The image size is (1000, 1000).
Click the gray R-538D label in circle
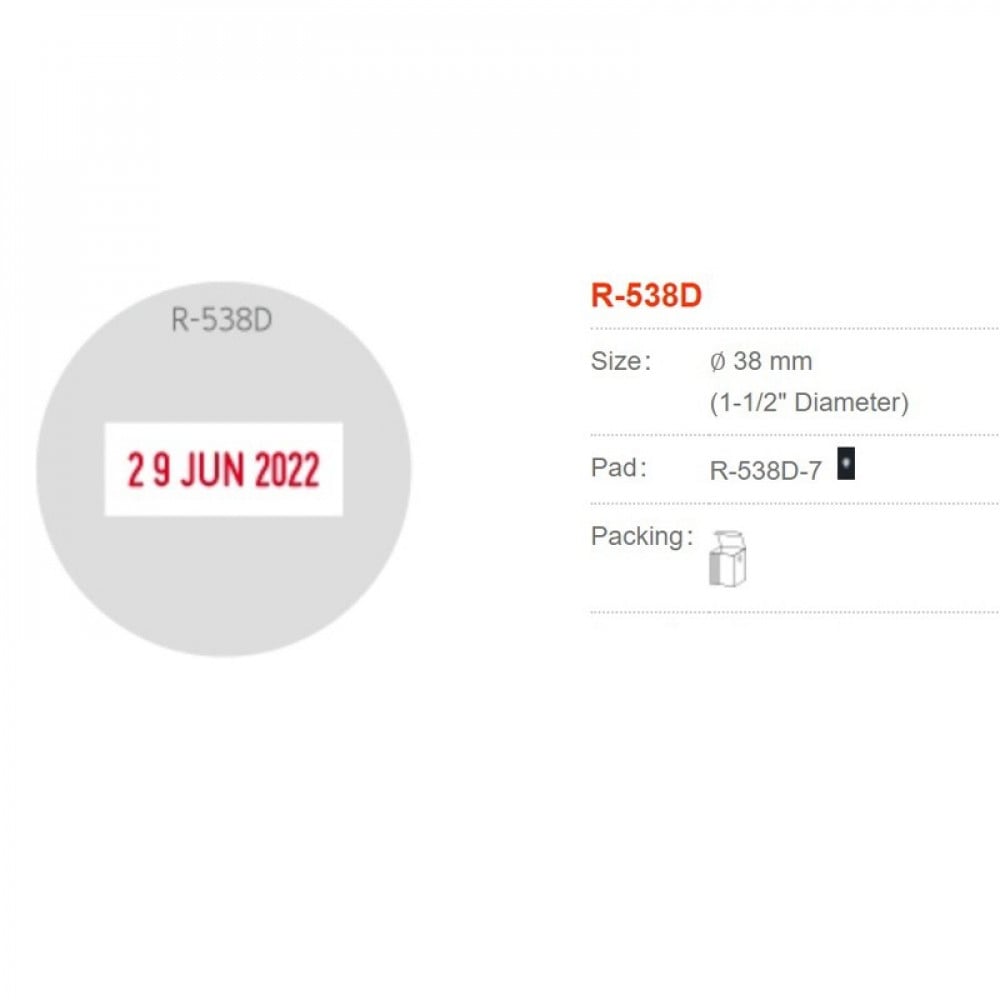tap(222, 321)
